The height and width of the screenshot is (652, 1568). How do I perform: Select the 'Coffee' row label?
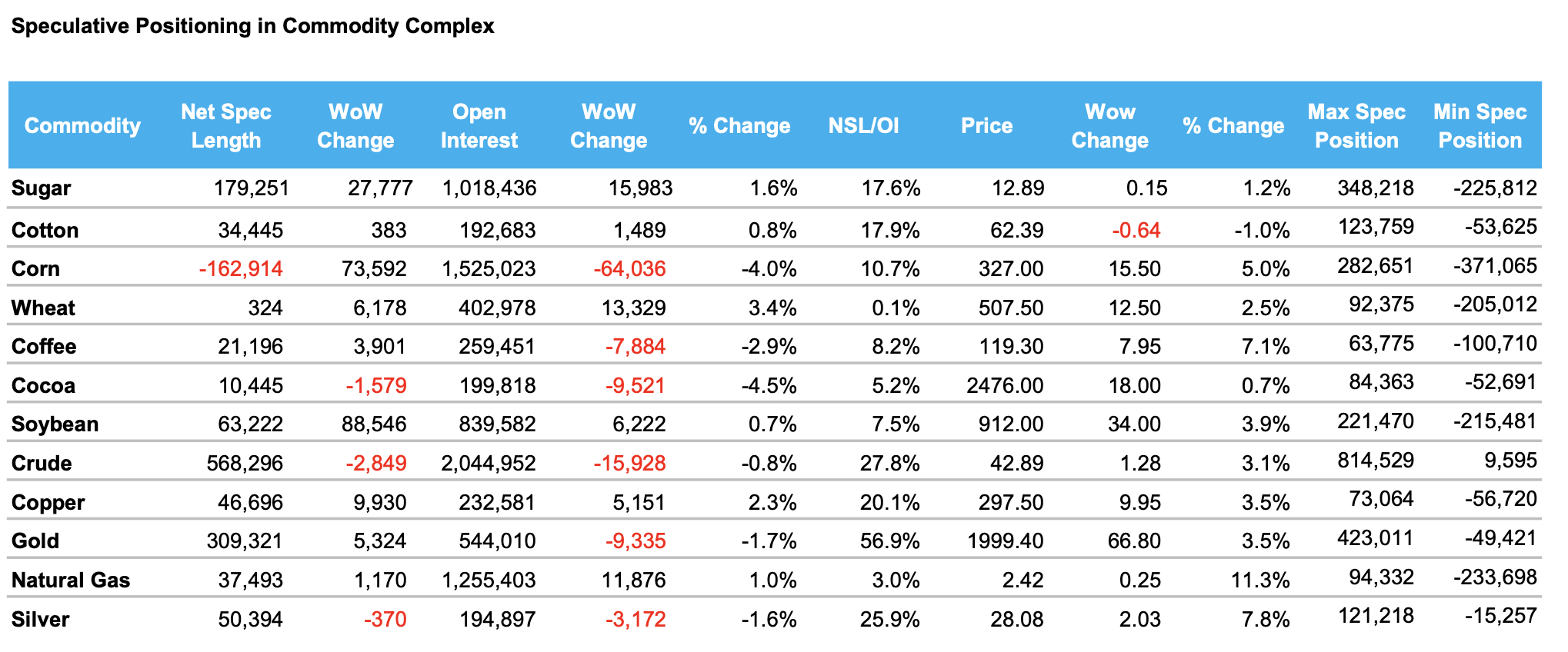point(44,347)
